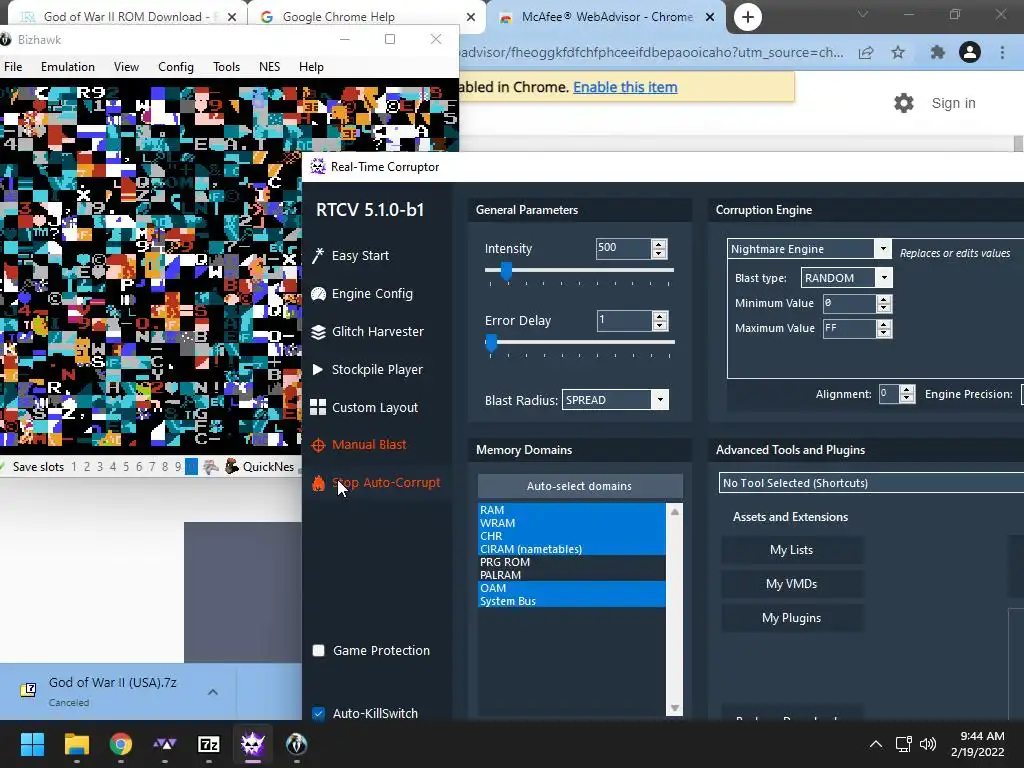This screenshot has width=1024, height=768.
Task: Open Easy Start in RTCV sidebar
Action: tap(360, 255)
